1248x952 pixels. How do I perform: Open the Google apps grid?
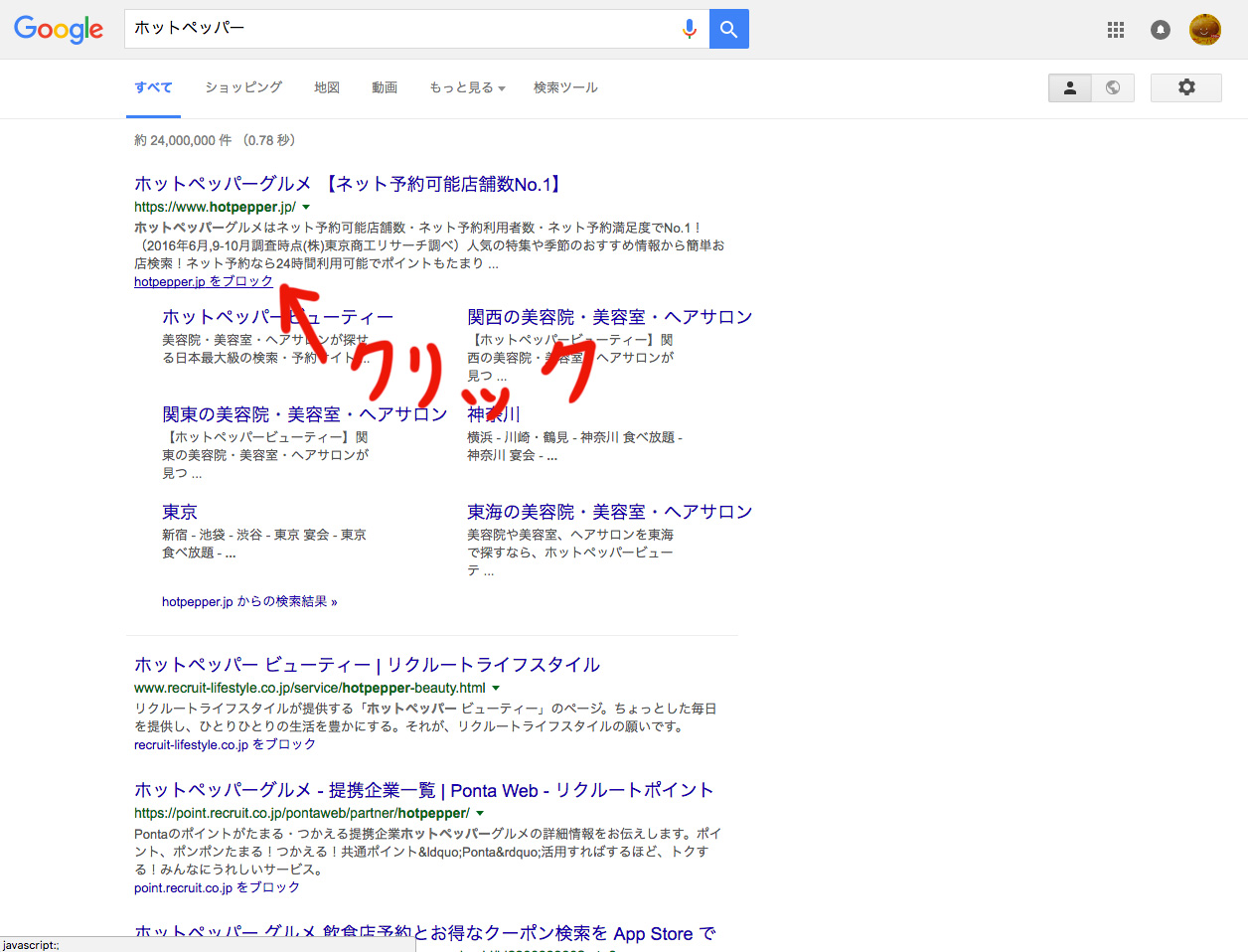1116,30
